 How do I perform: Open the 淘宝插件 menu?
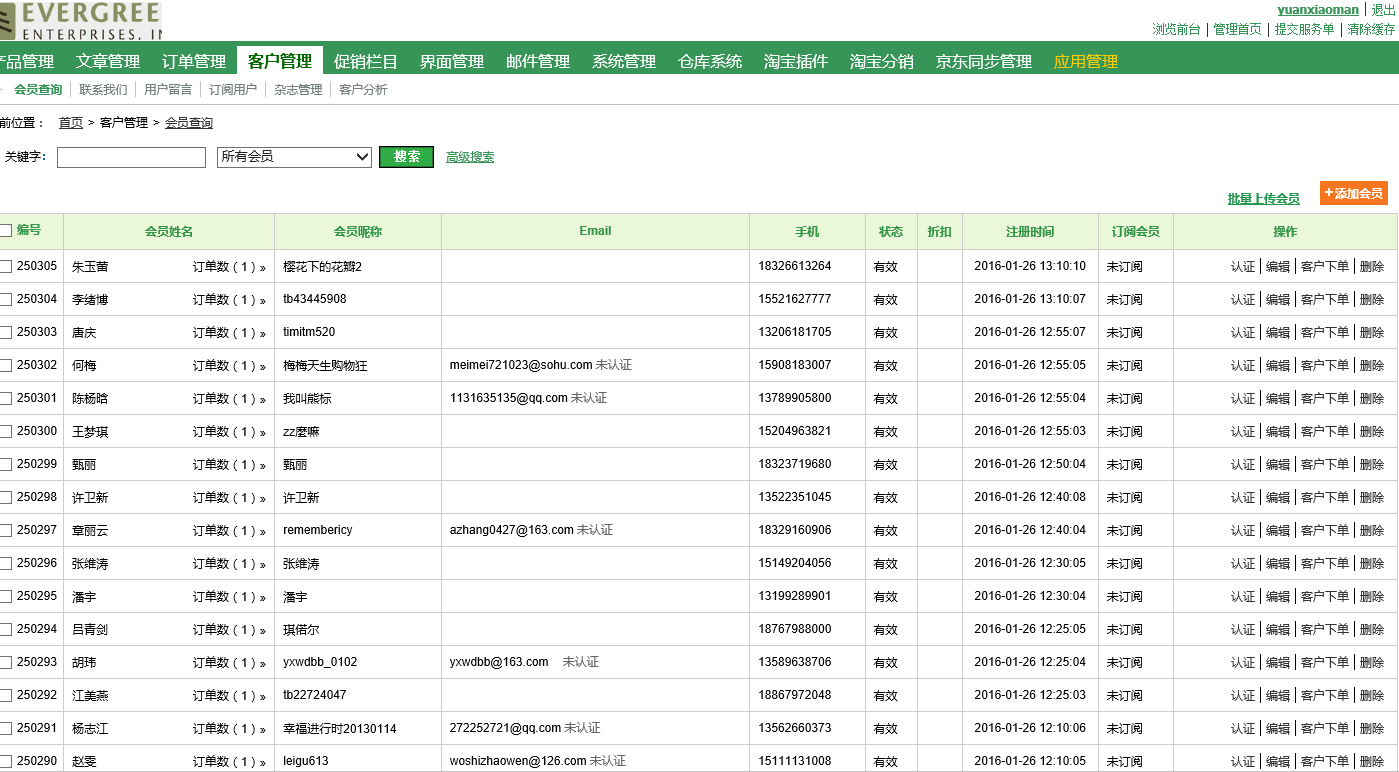pos(796,61)
